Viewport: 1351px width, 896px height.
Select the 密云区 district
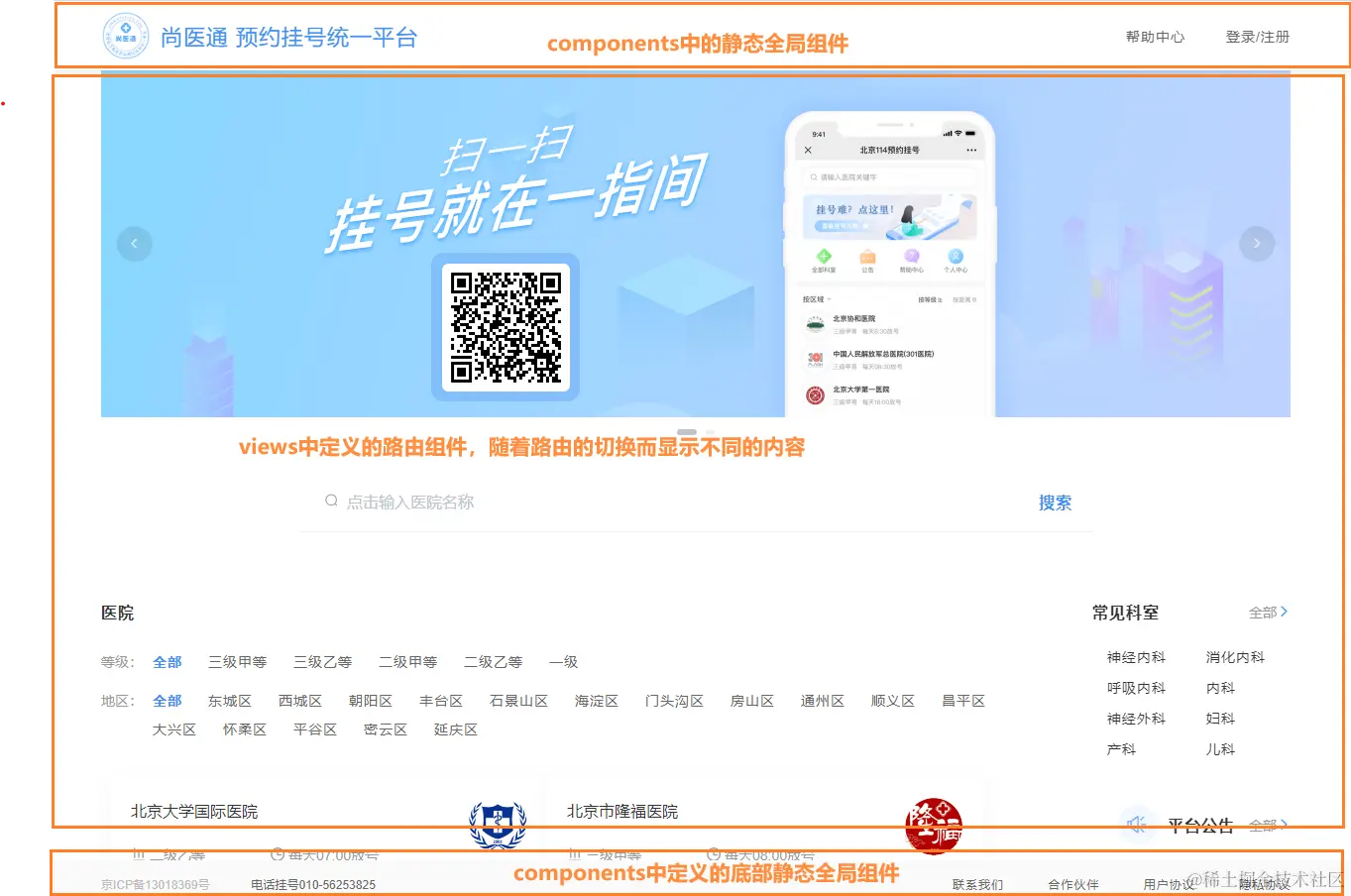point(386,729)
